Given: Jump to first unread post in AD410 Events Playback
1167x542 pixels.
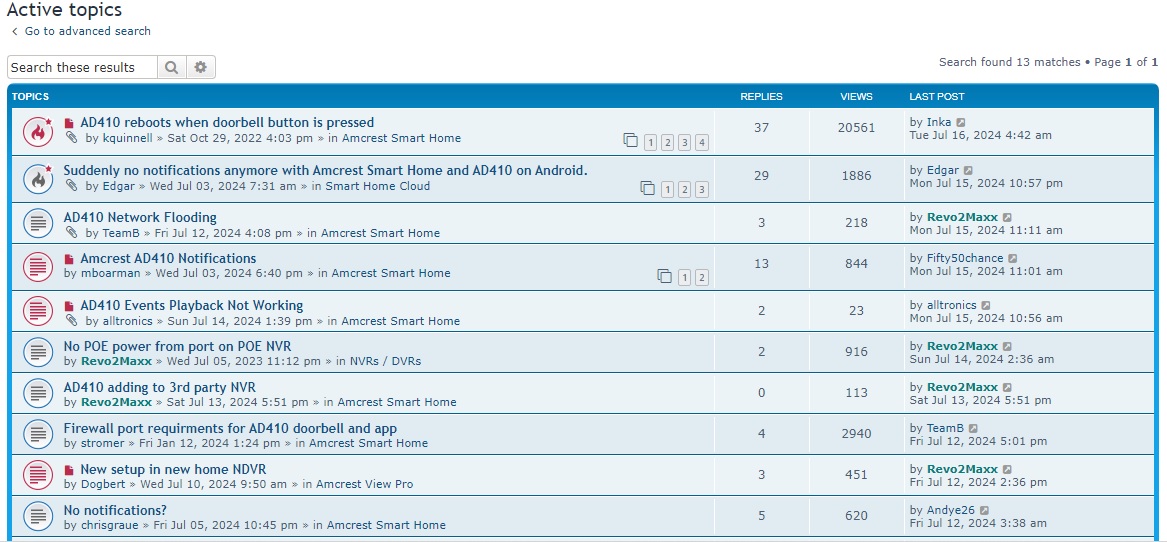Looking at the screenshot, I should [69, 306].
